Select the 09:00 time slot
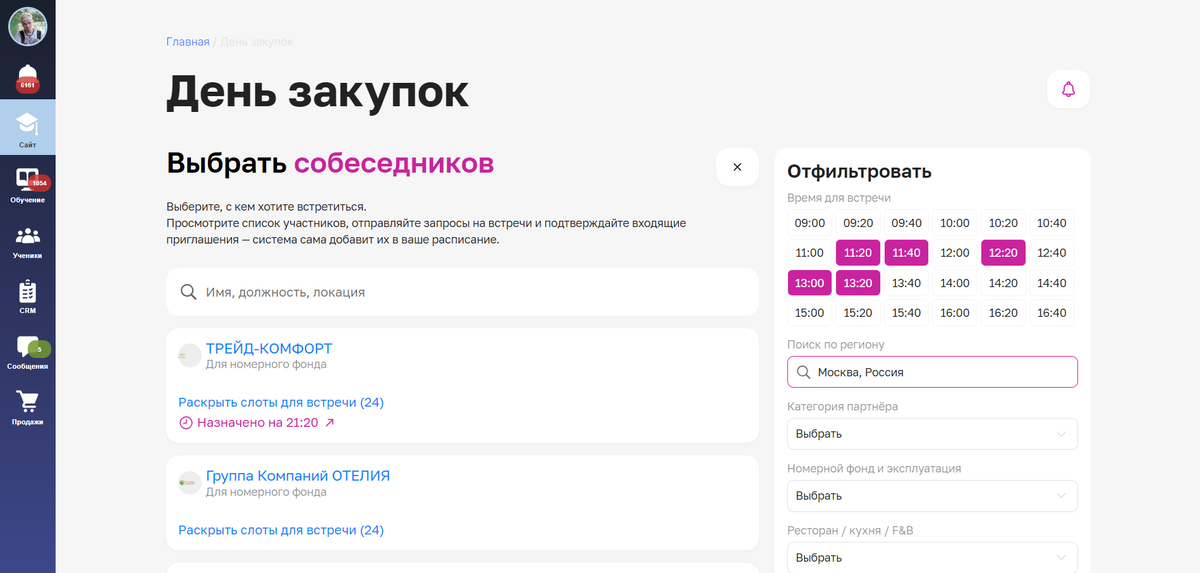Screen dimensions: 1200x573 pyautogui.click(x=810, y=223)
